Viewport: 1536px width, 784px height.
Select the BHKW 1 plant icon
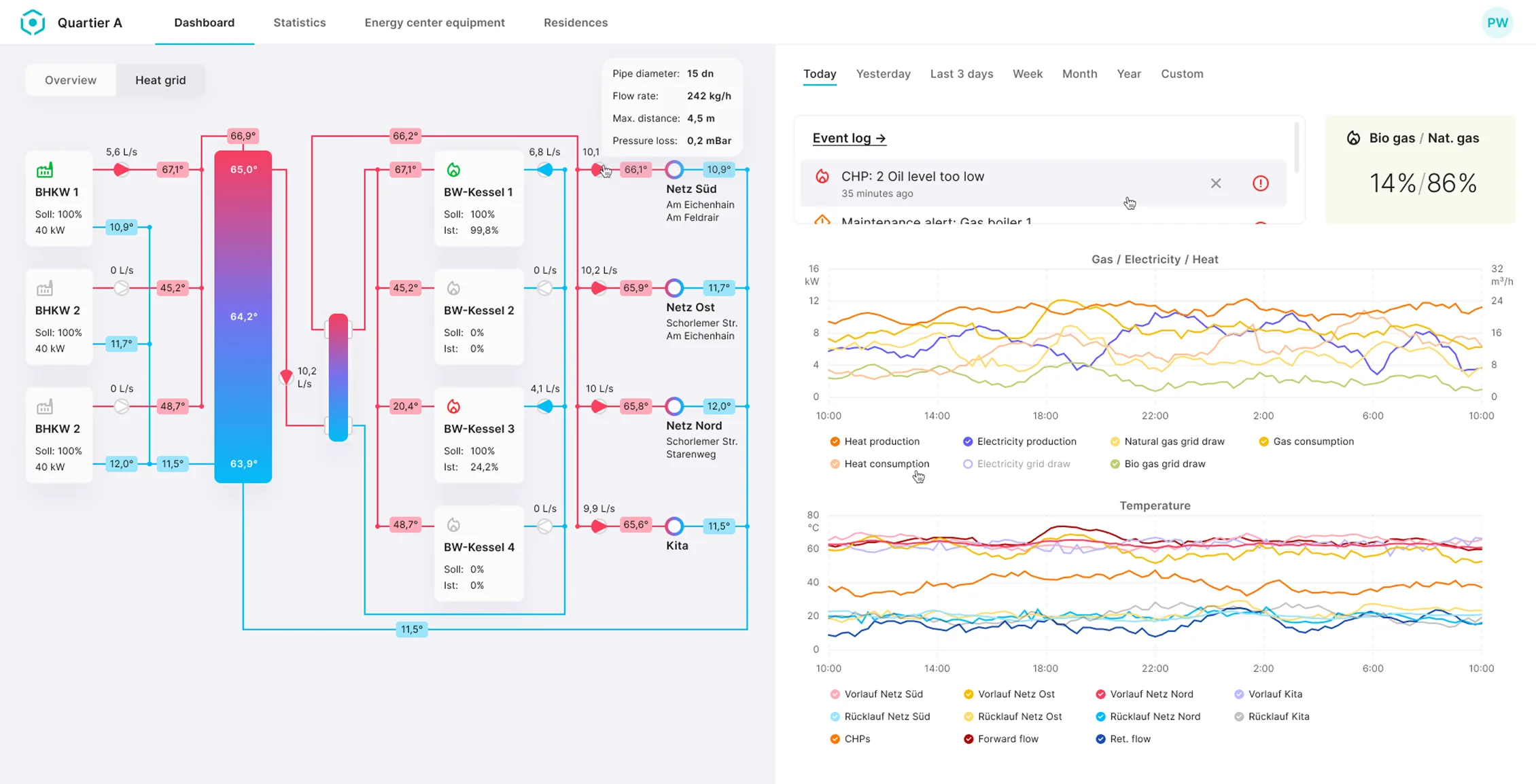(46, 170)
